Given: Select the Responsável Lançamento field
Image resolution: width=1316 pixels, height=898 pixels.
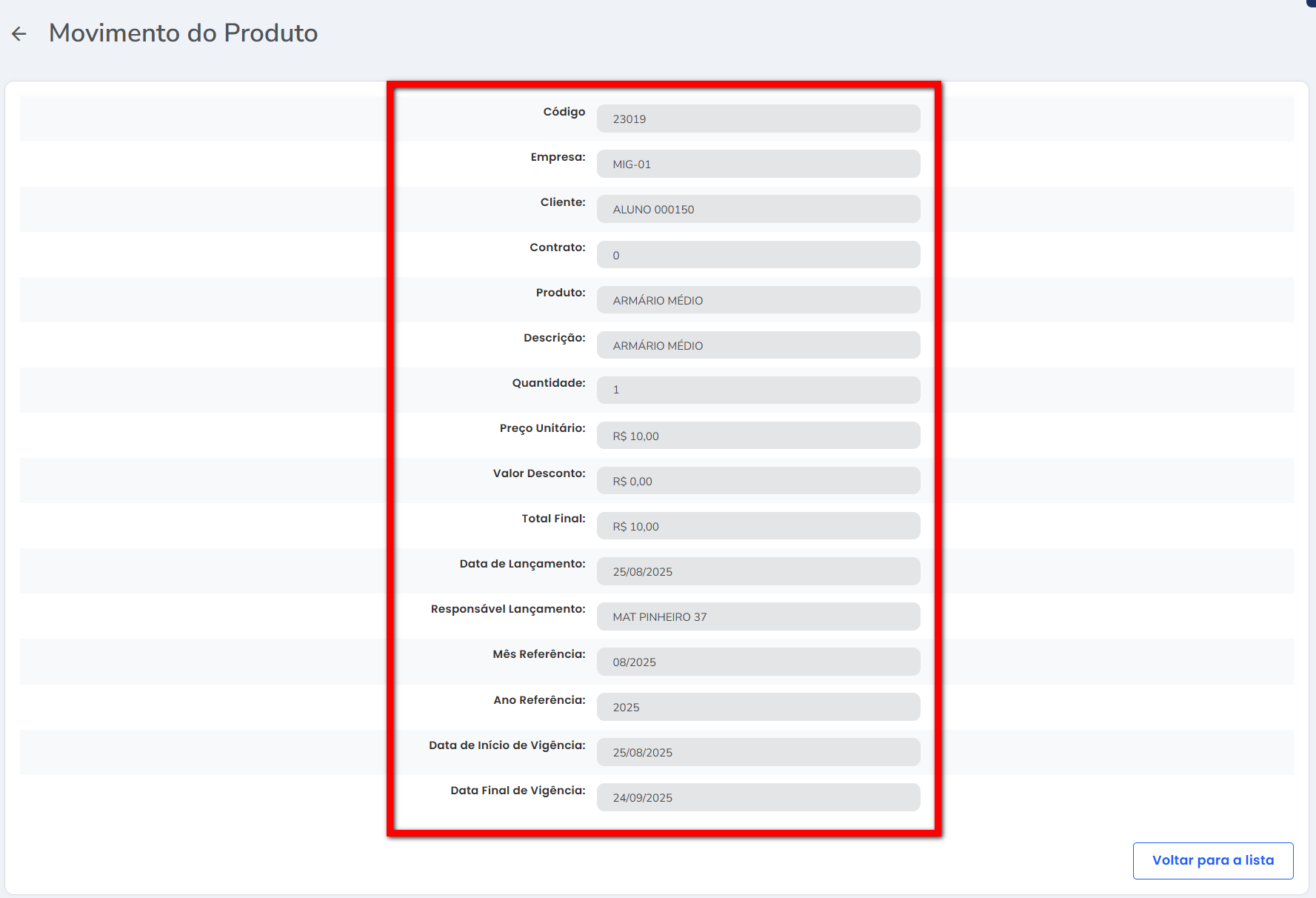Looking at the screenshot, I should pos(758,616).
